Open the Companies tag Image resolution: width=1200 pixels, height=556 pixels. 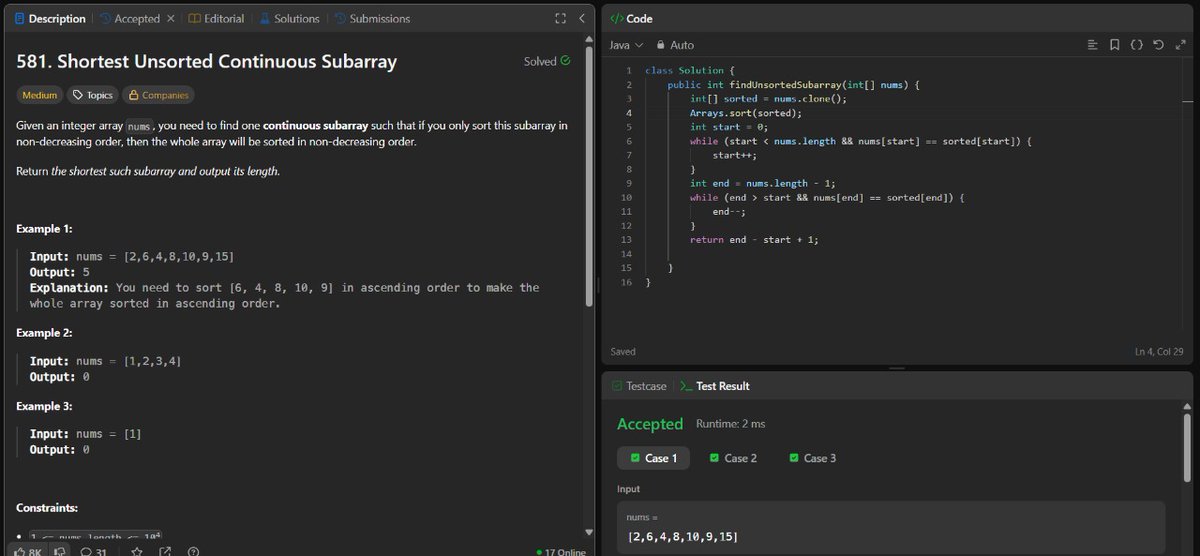point(157,95)
